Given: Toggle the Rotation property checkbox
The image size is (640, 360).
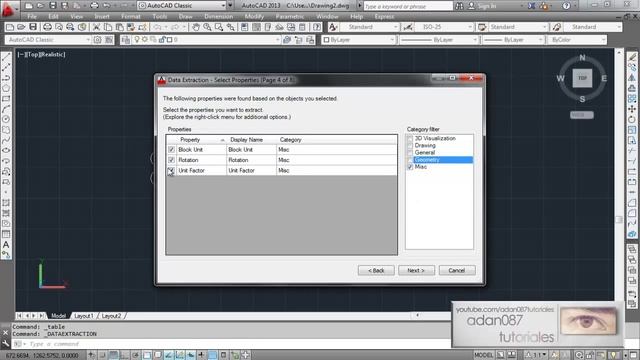Looking at the screenshot, I should (171, 160).
